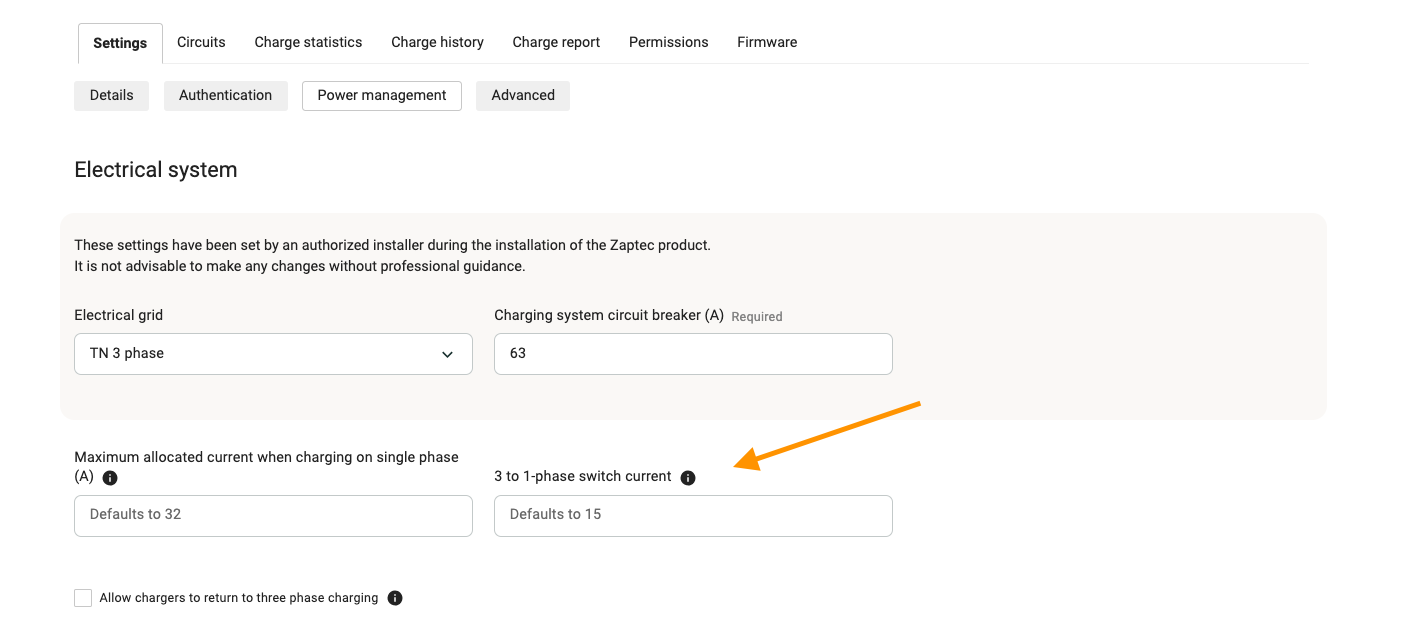The image size is (1411, 639).
Task: Select the Authentication sub-tab button
Action: click(225, 95)
